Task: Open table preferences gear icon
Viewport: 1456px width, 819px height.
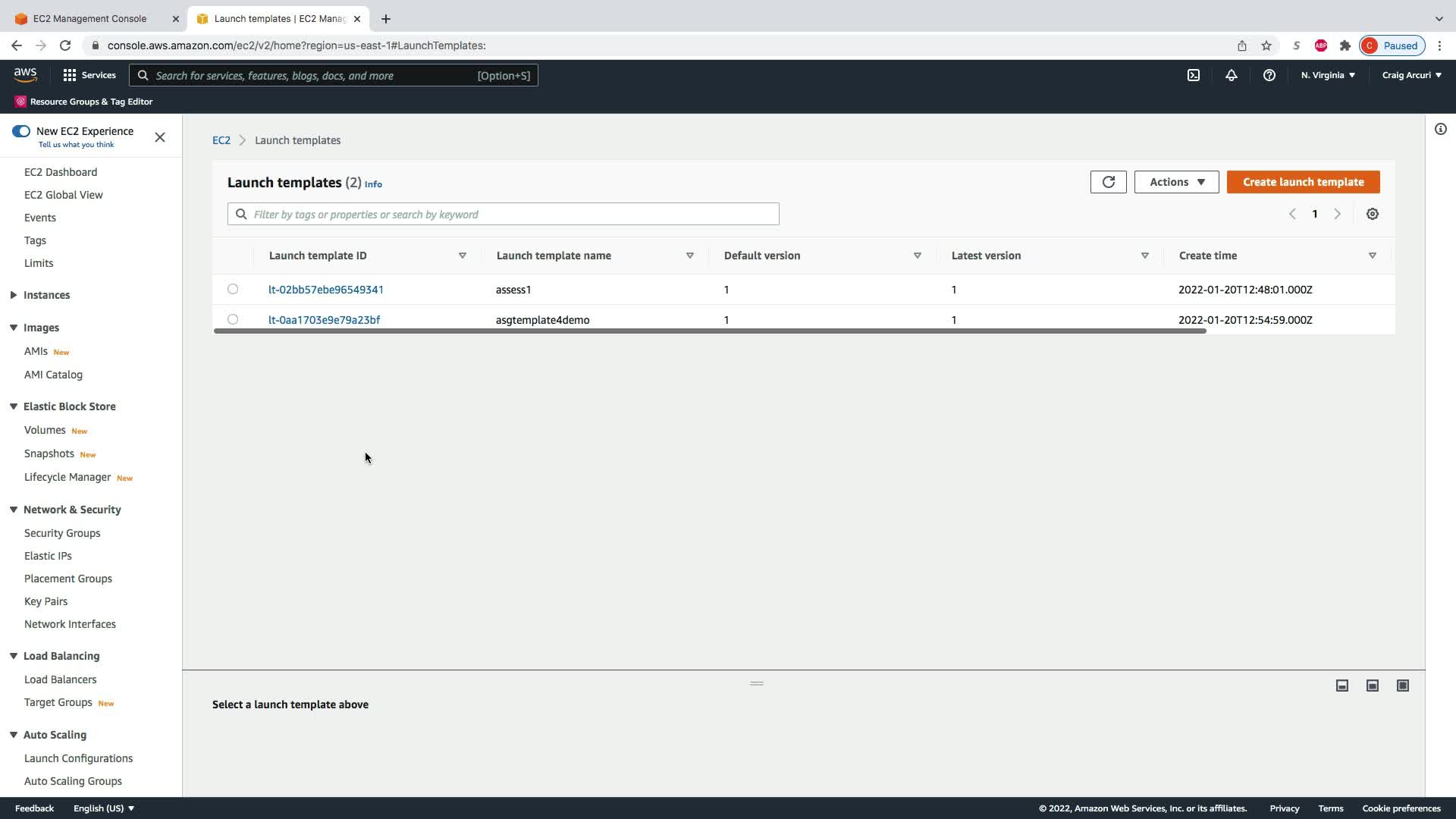Action: 1372,214
